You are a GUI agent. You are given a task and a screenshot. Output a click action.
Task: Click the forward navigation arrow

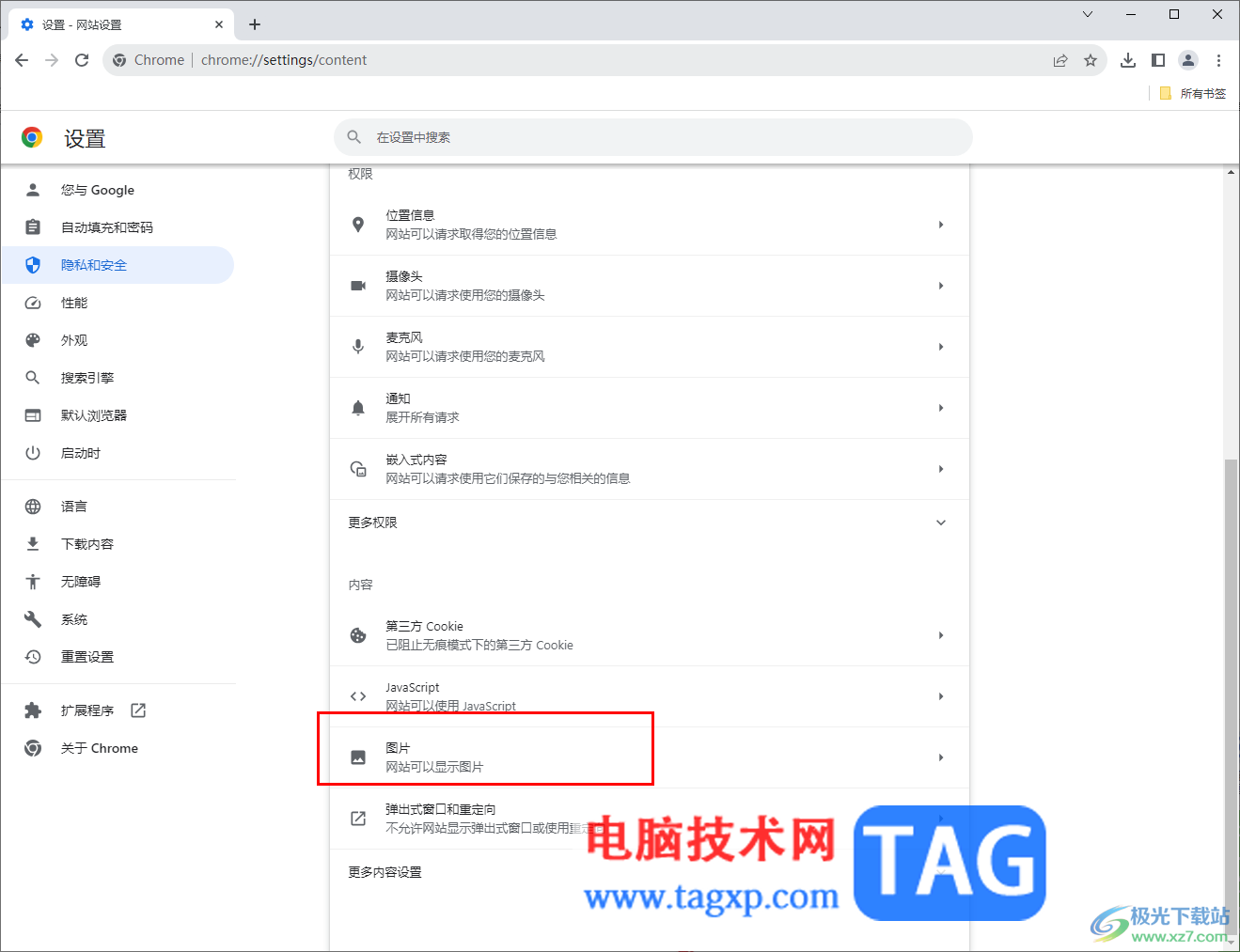point(52,60)
